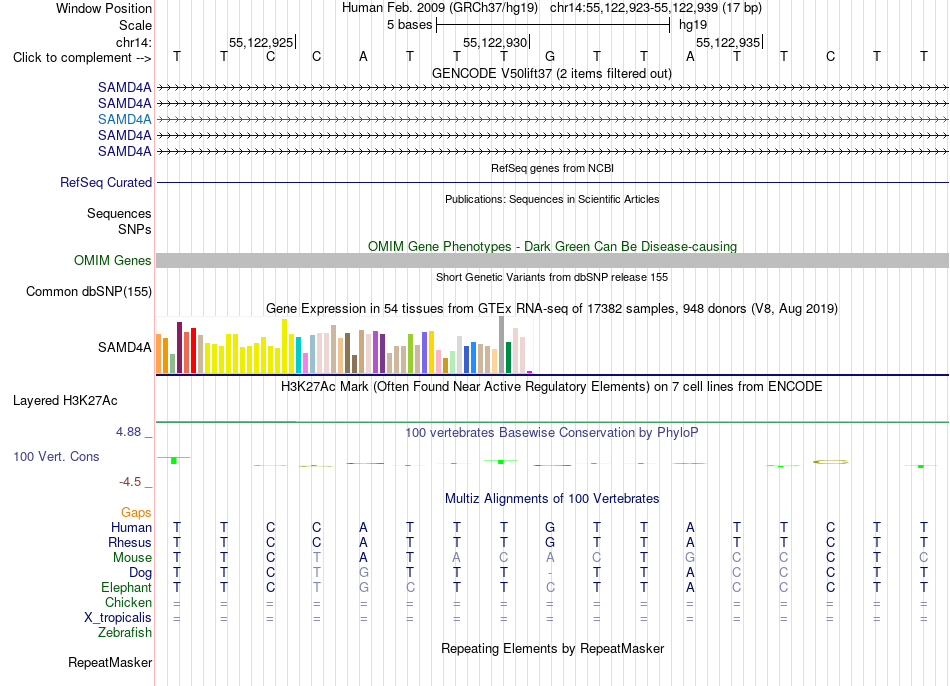Click the dark maroon GTEx expression bar
The image size is (950, 686).
click(x=179, y=347)
